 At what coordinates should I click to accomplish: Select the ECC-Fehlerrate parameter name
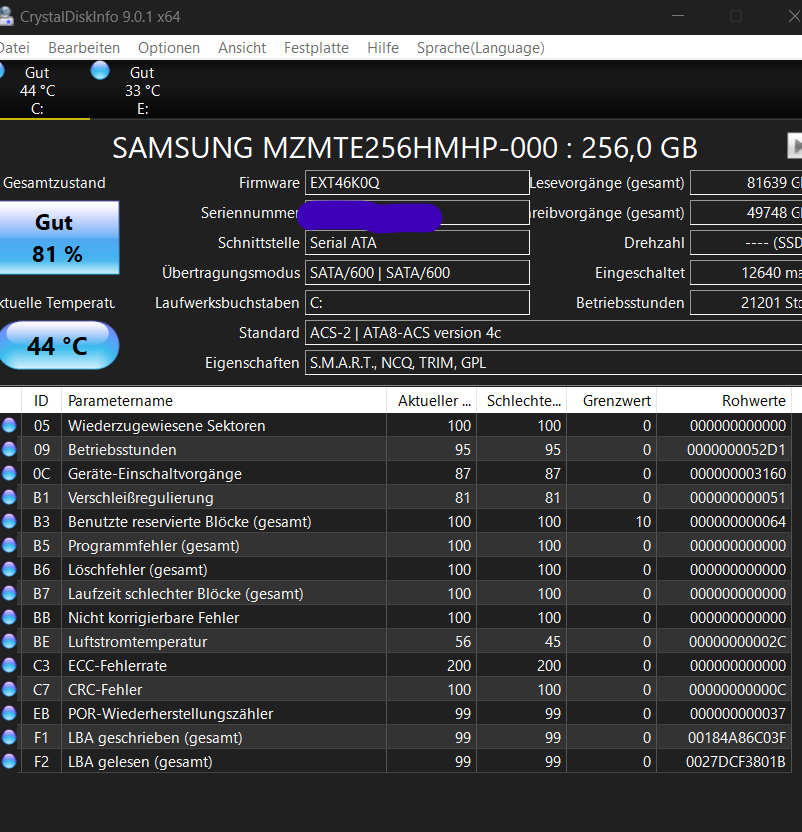pyautogui.click(x=117, y=666)
